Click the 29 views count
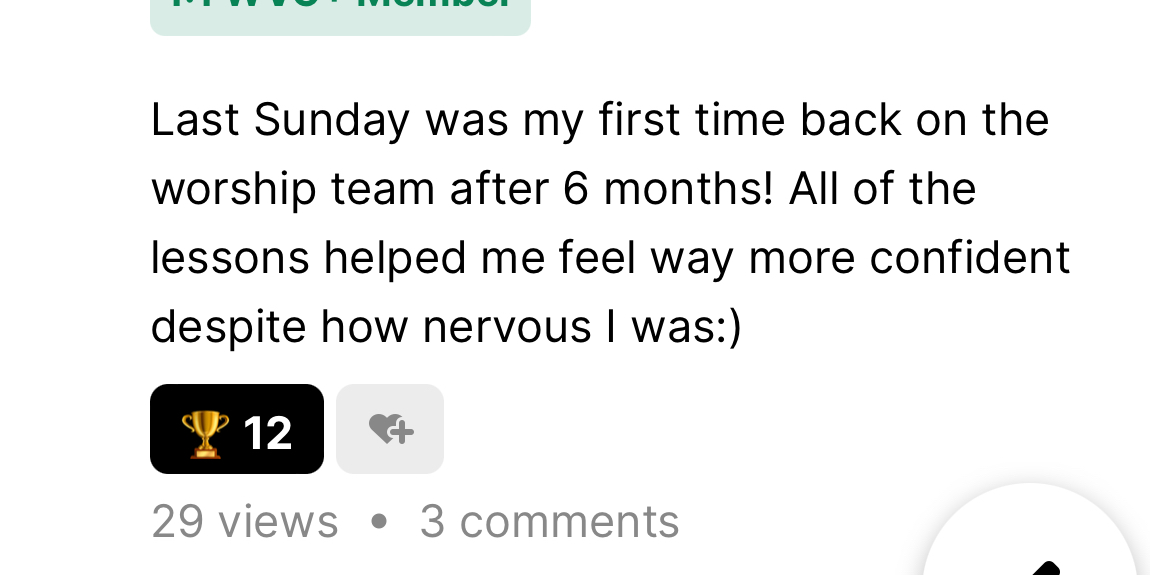Viewport: 1150px width, 575px height. (244, 521)
